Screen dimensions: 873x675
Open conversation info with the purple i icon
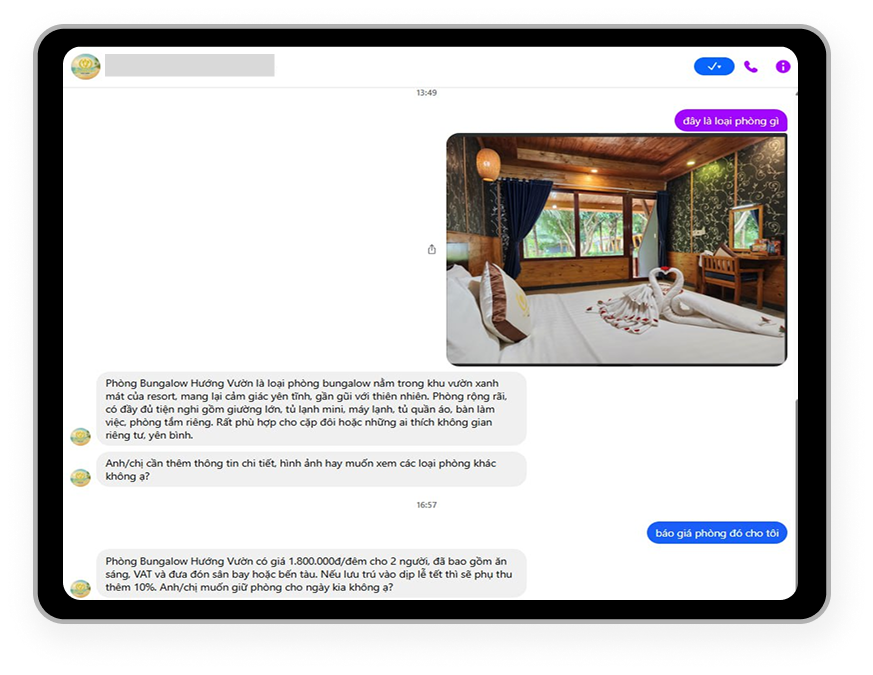click(783, 66)
